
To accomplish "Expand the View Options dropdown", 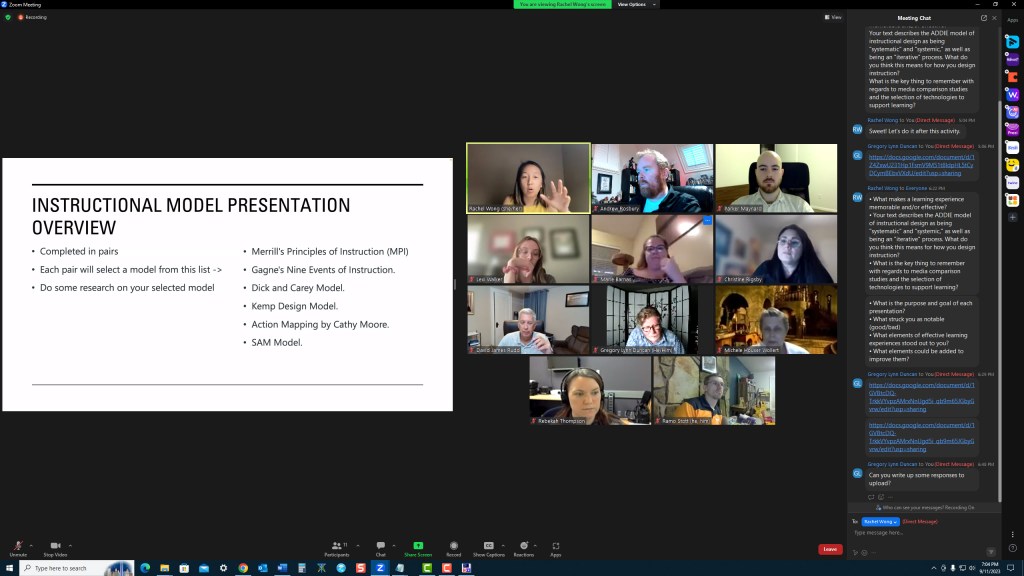I will [x=635, y=4].
